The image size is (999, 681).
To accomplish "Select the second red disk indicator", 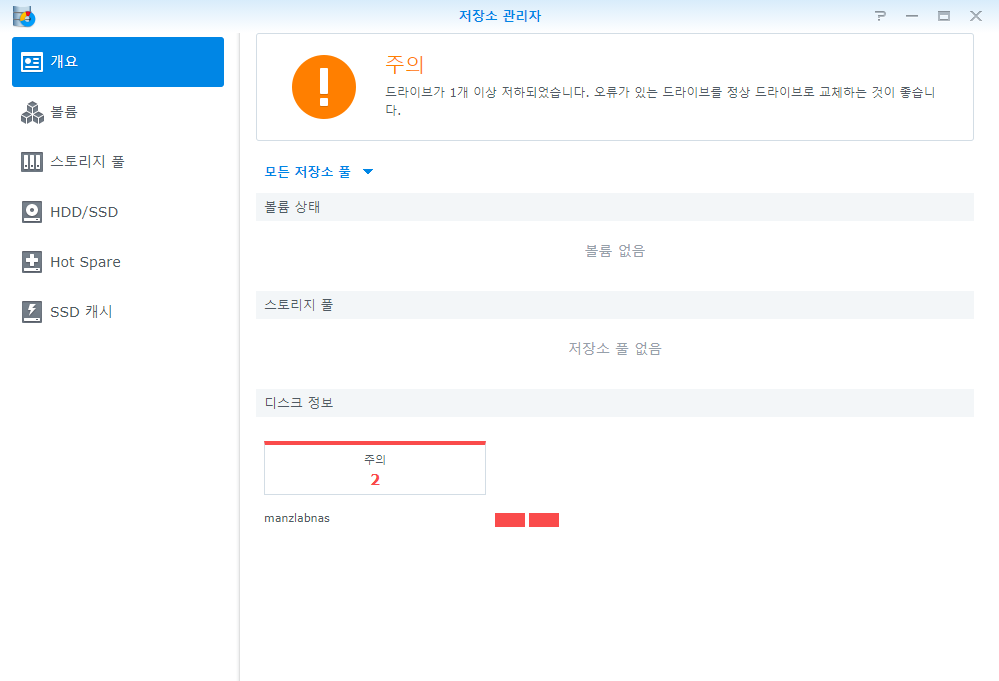I will 544,520.
